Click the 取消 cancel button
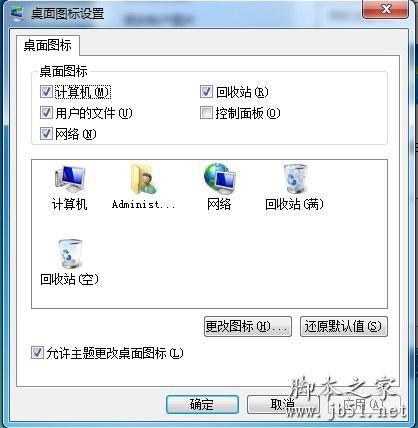The image size is (418, 428). click(x=283, y=404)
